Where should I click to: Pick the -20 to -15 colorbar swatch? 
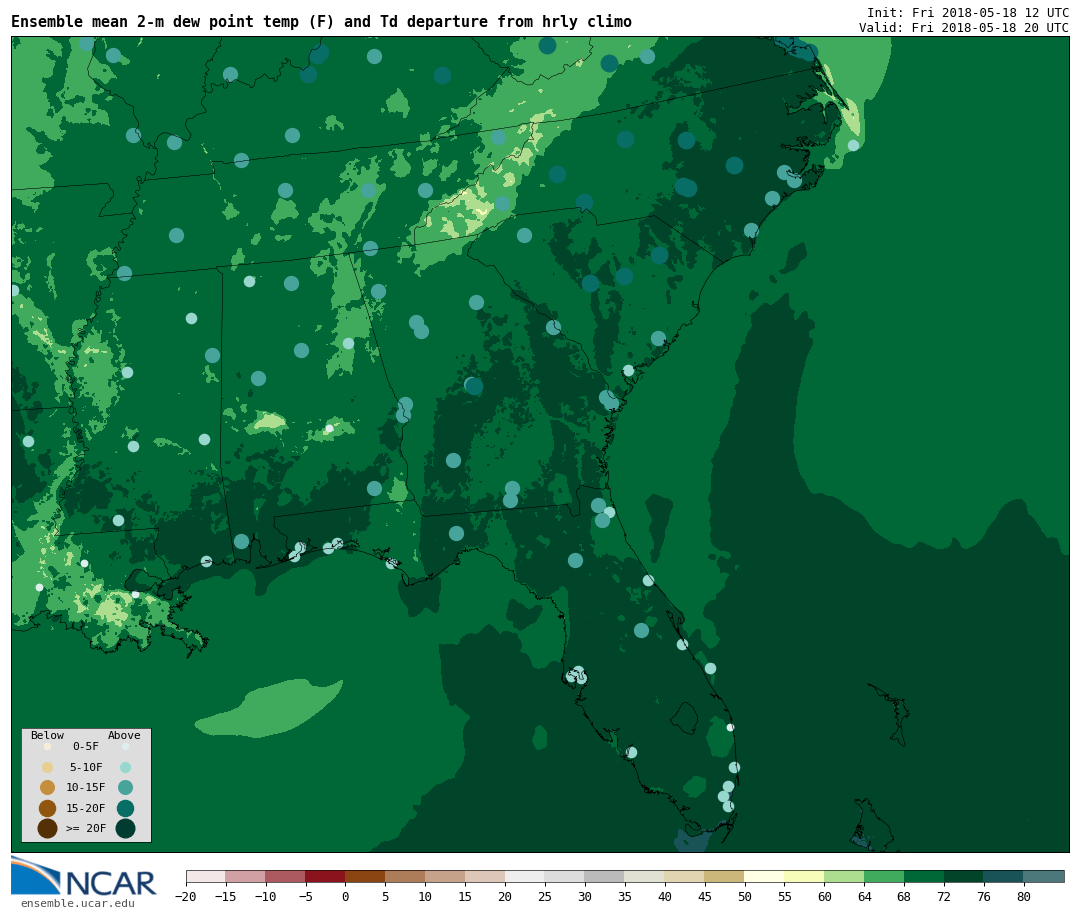click(x=206, y=876)
